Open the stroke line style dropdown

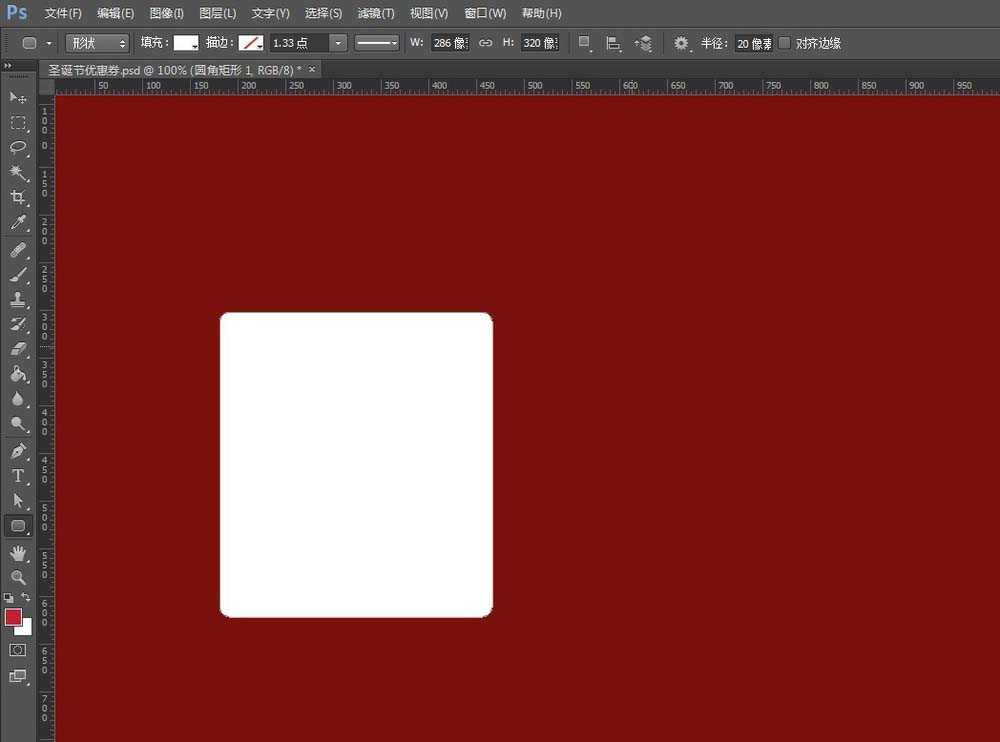377,43
